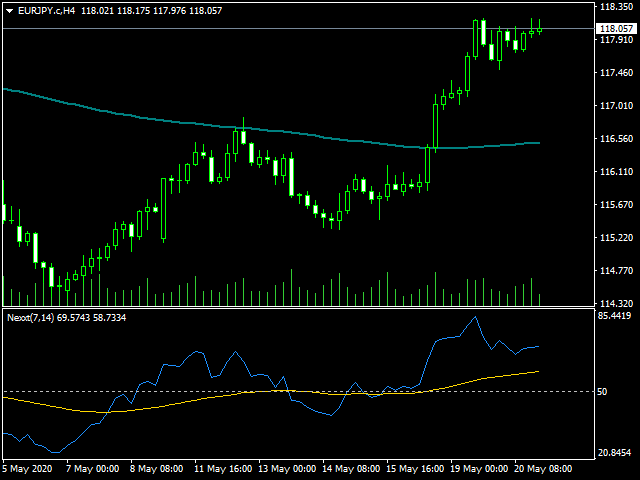Click the 11 May 16:00 time label
The height and width of the screenshot is (480, 640).
click(223, 469)
